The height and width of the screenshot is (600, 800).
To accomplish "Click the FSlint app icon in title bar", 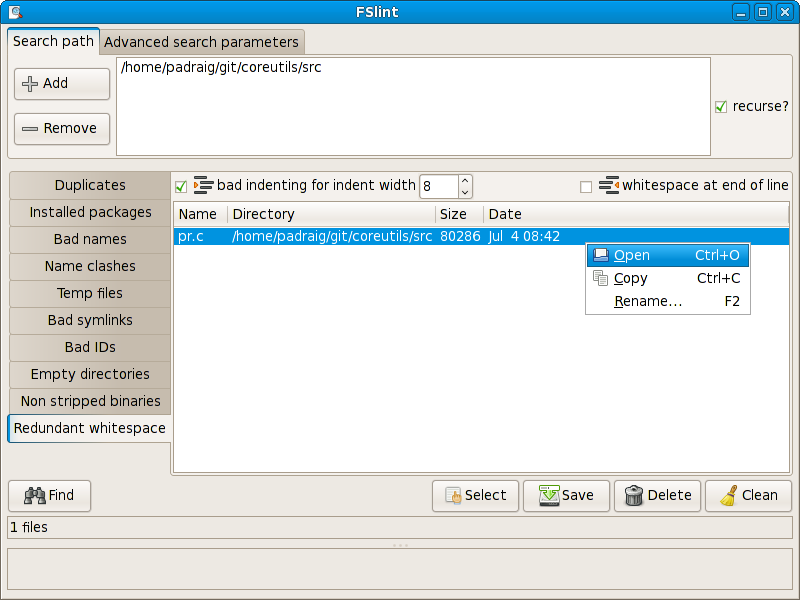I will point(15,12).
